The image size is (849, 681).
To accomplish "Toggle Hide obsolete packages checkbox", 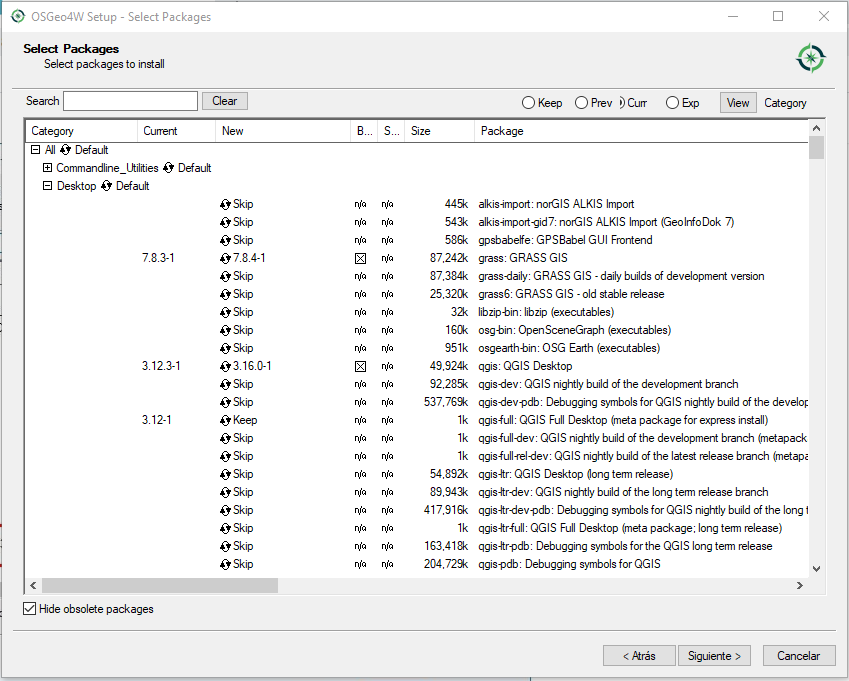I will (30, 608).
